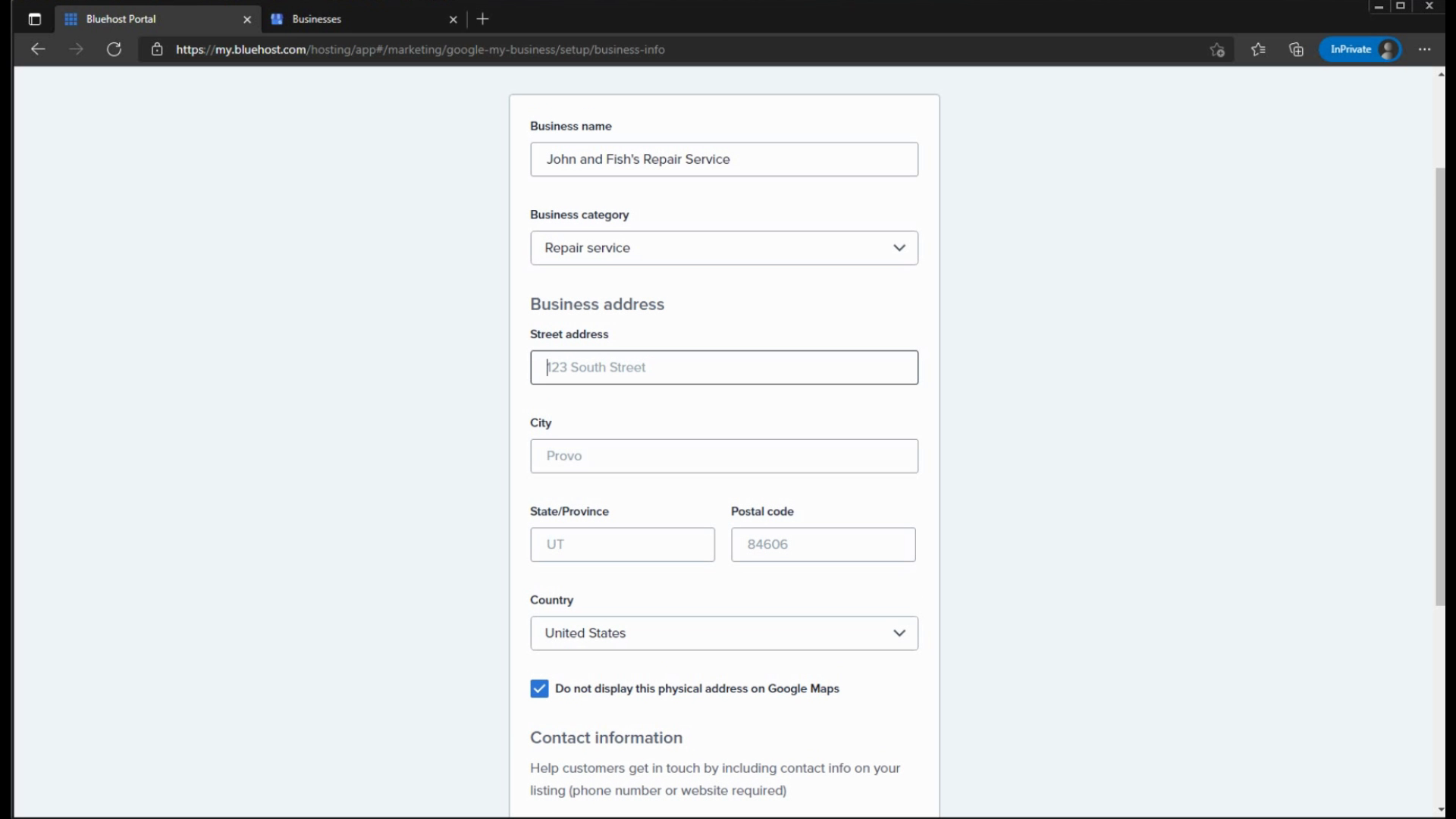Click the page refresh icon
1456x819 pixels.
tap(114, 49)
